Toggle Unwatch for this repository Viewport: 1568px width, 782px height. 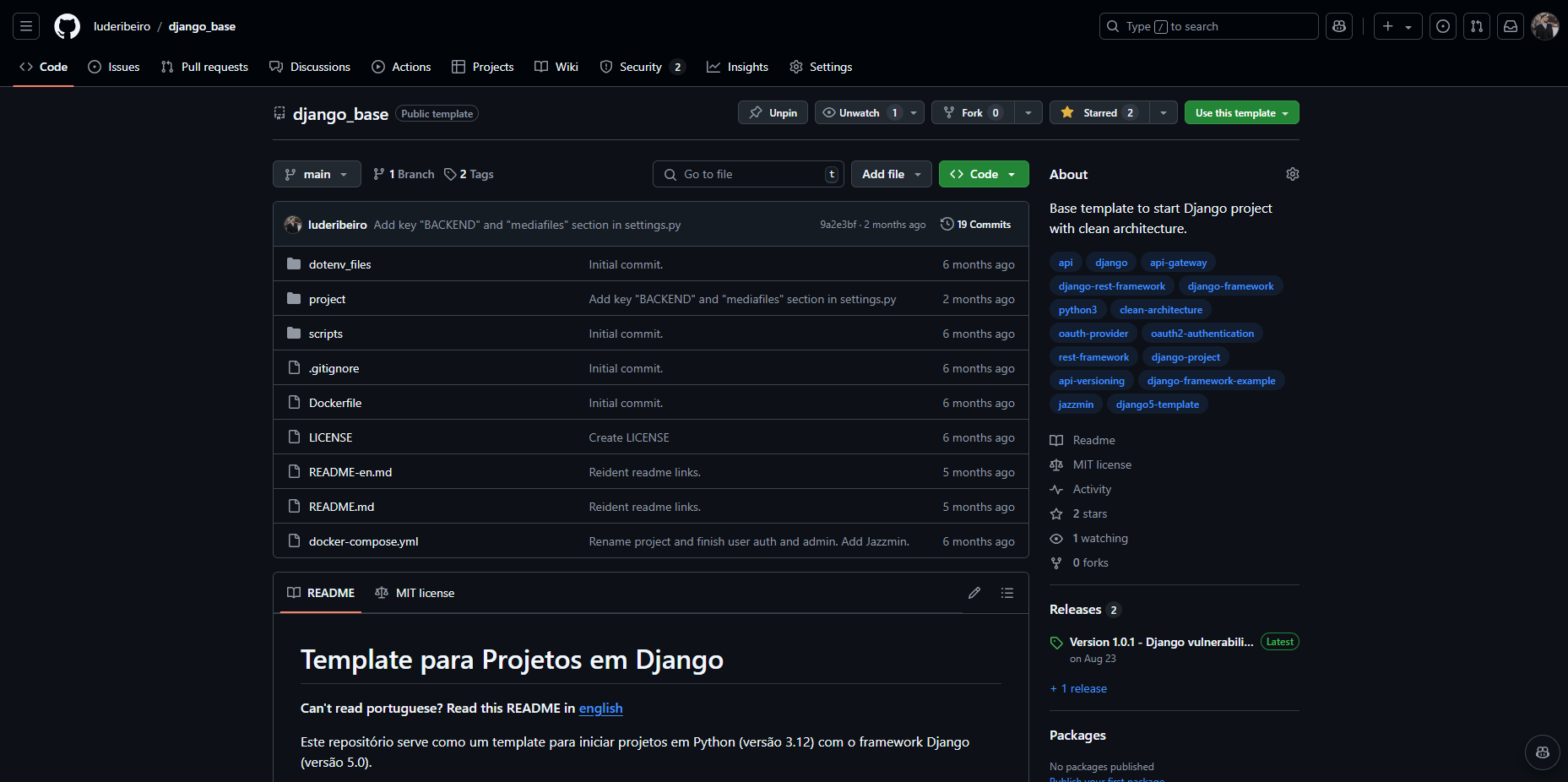(x=860, y=112)
